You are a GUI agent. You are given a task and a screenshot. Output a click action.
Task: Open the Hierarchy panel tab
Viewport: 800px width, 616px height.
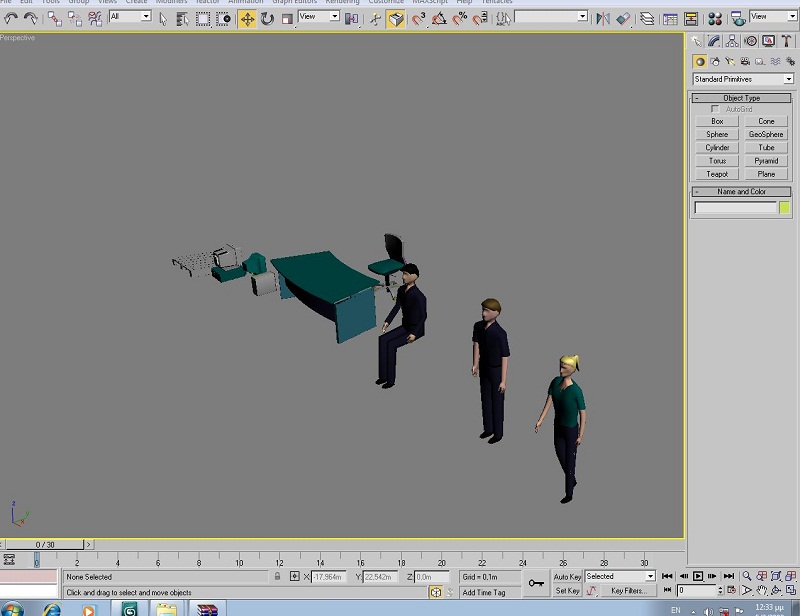pyautogui.click(x=732, y=41)
